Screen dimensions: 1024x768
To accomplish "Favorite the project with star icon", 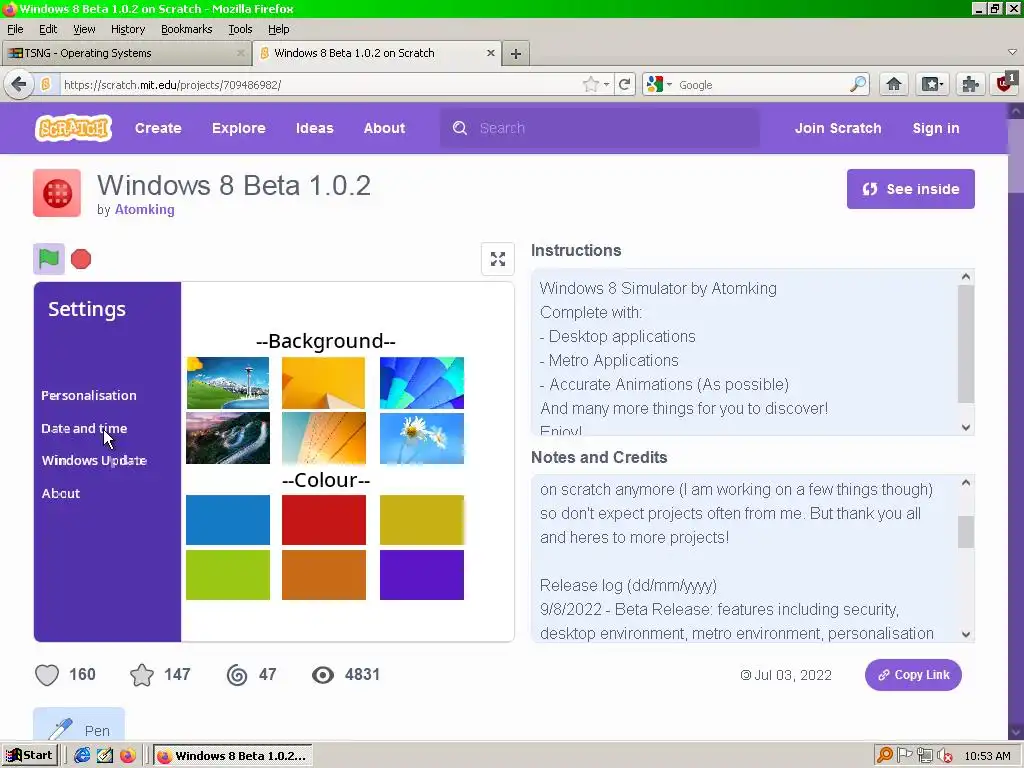I will pos(142,675).
